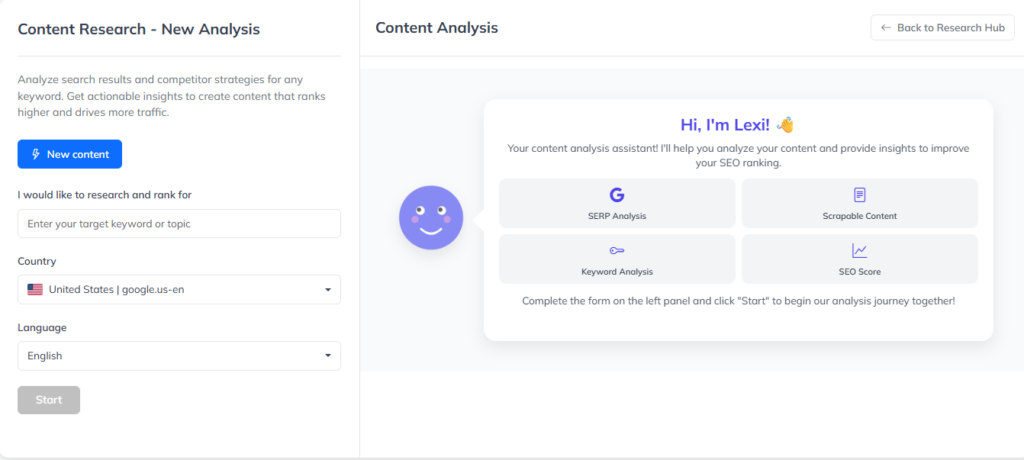Screen dimensions: 1024x460
Task: Click the Lexi smiley face avatar
Action: (x=431, y=216)
